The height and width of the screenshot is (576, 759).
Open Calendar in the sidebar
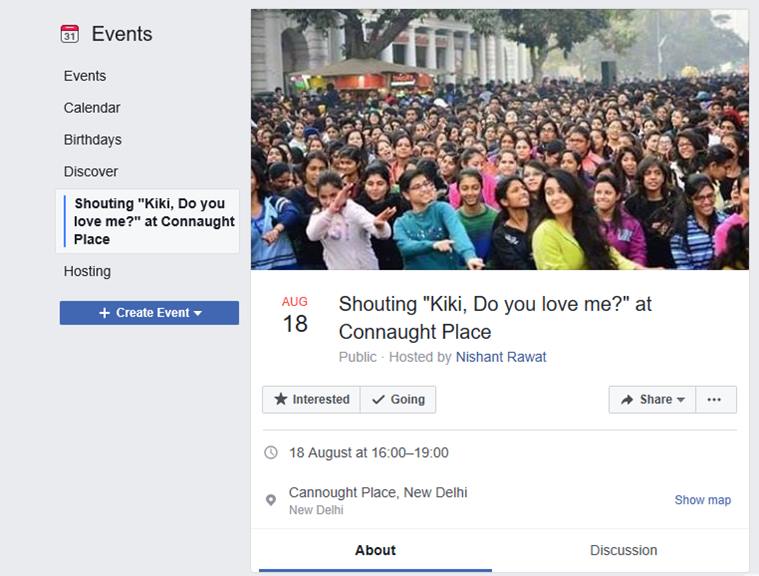92,108
